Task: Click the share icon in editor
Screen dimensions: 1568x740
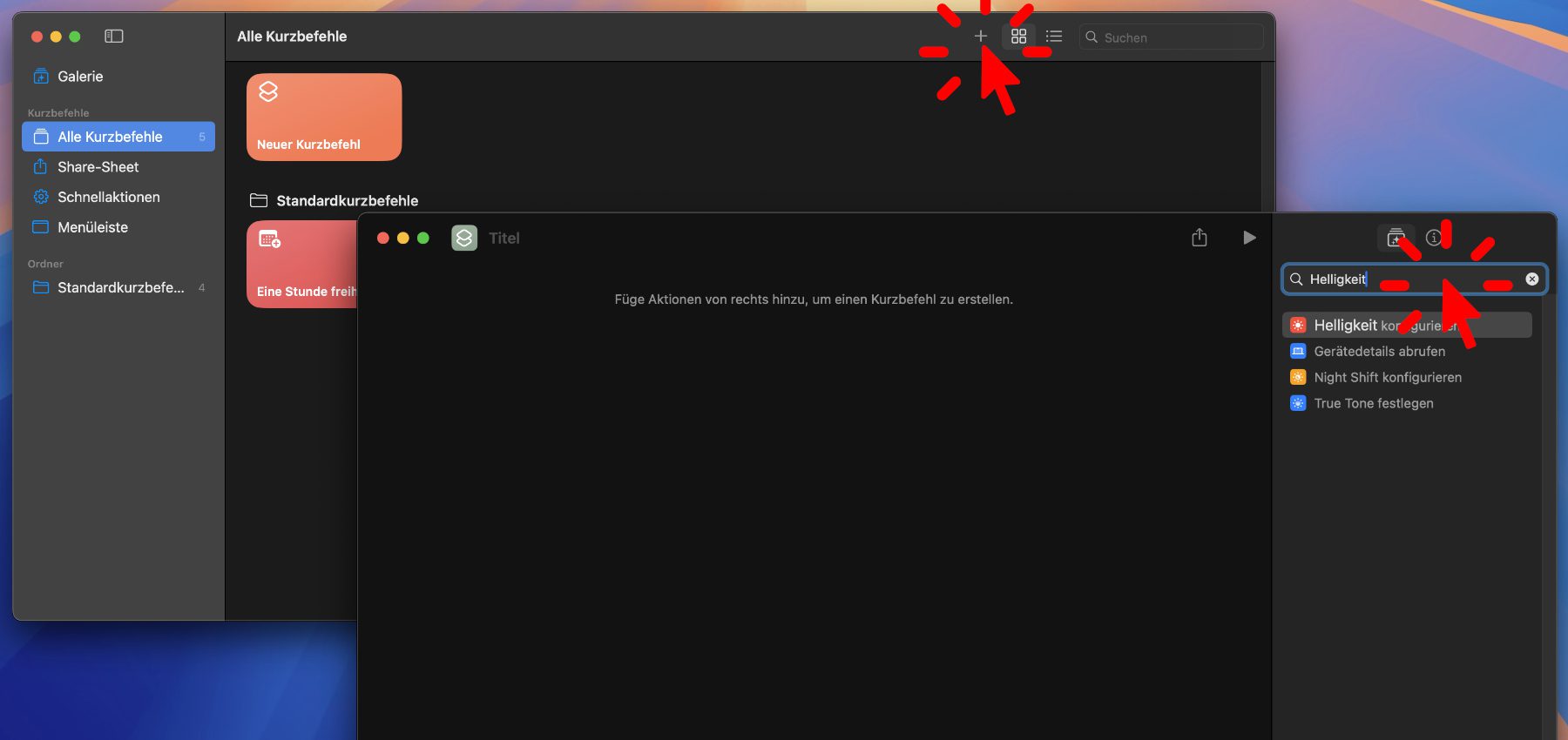Action: coord(1200,238)
